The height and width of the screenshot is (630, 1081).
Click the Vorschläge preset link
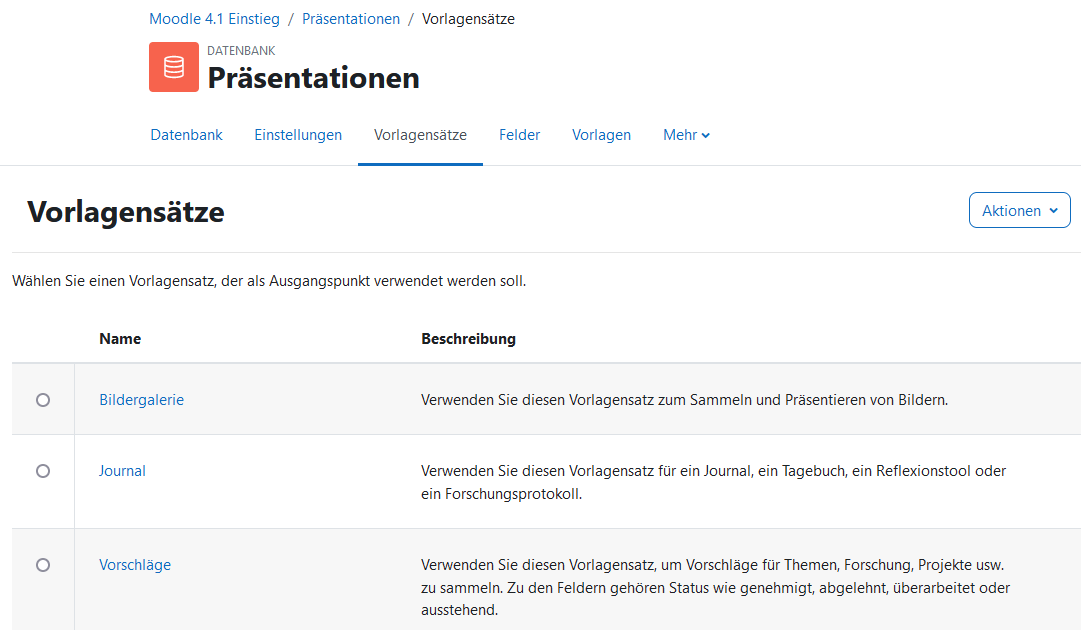135,565
